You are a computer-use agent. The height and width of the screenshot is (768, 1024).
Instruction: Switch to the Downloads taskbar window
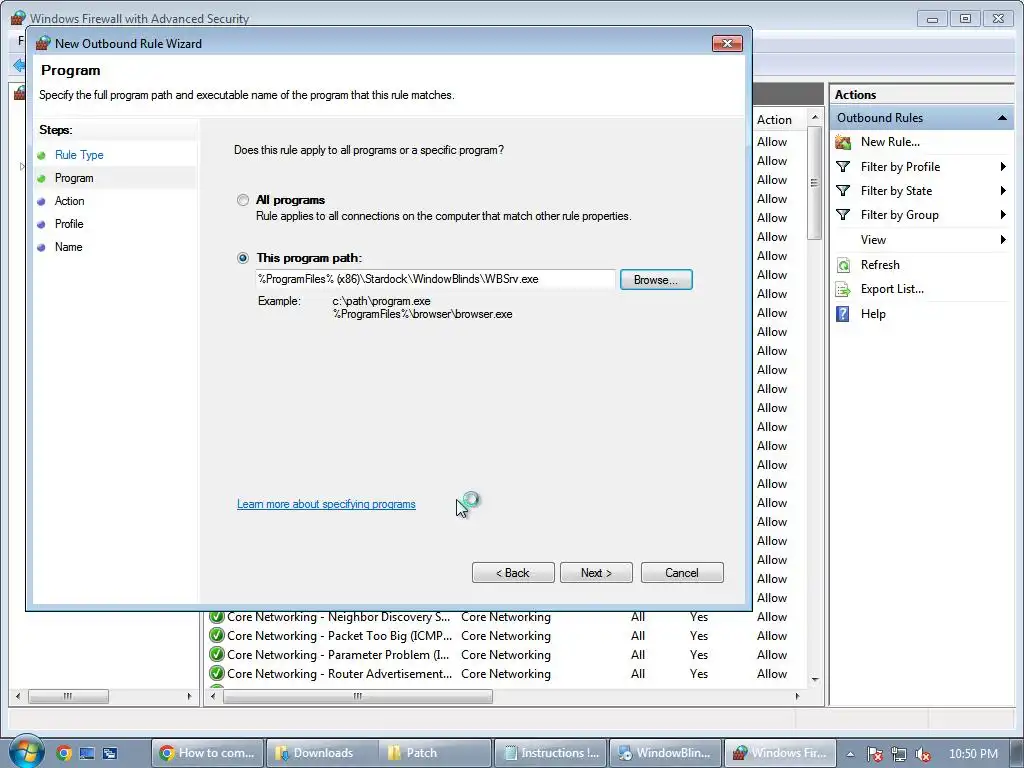point(321,753)
